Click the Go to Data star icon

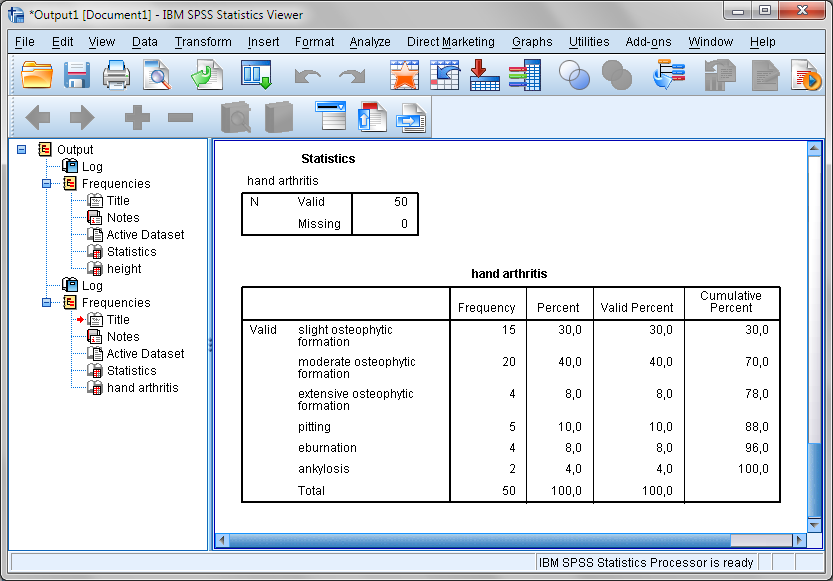click(404, 75)
